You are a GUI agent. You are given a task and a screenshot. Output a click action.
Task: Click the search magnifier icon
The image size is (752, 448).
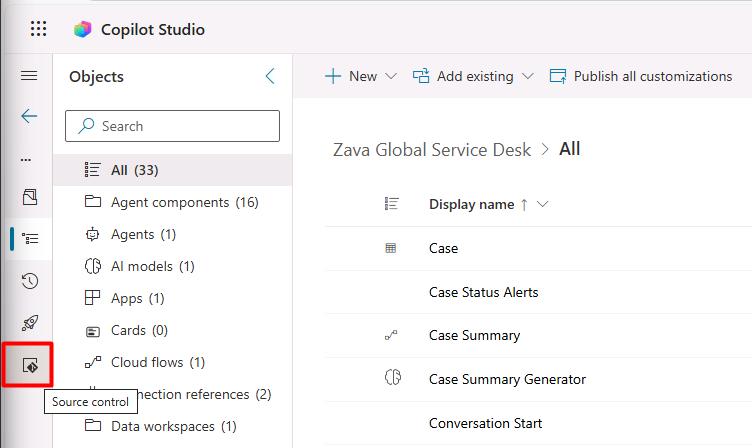(x=86, y=125)
